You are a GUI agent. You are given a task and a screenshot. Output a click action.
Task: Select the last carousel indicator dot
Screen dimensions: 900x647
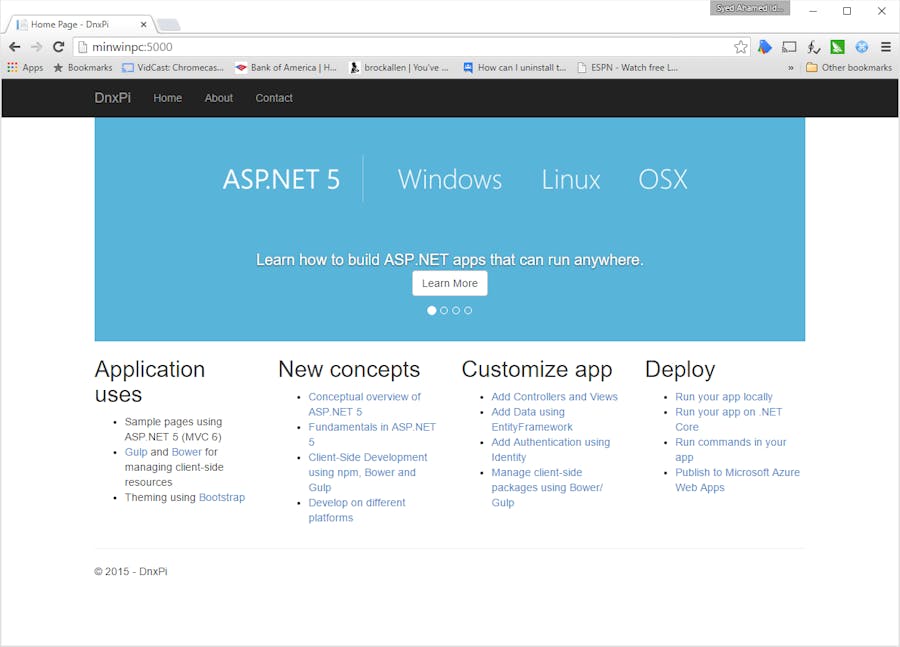tap(468, 310)
